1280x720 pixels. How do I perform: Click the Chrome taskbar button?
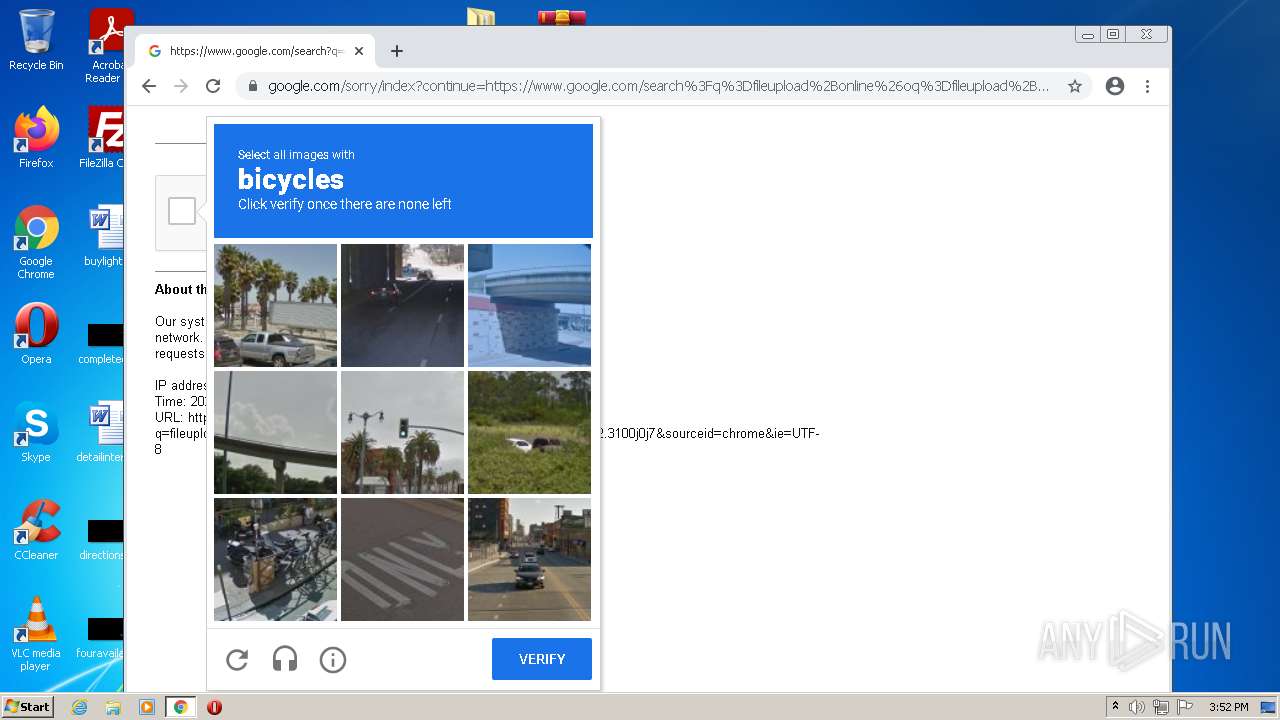(180, 707)
